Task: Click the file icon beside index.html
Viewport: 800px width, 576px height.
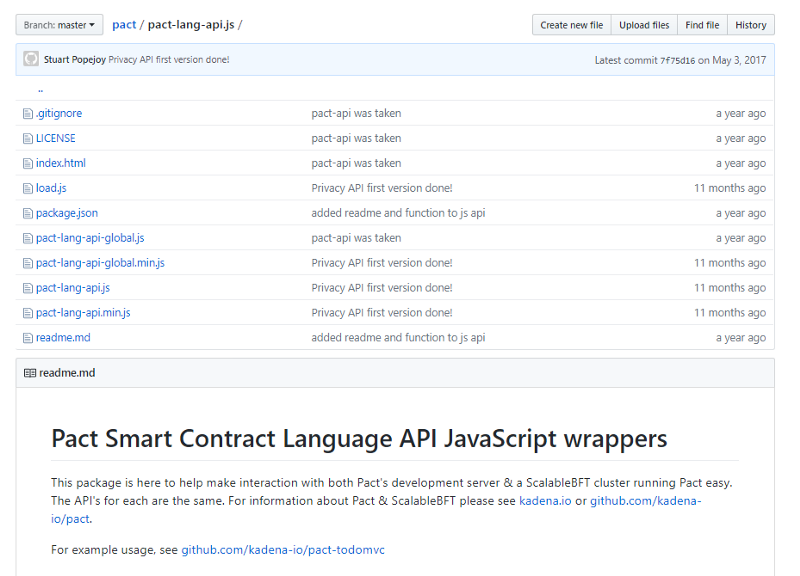Action: pyautogui.click(x=28, y=164)
